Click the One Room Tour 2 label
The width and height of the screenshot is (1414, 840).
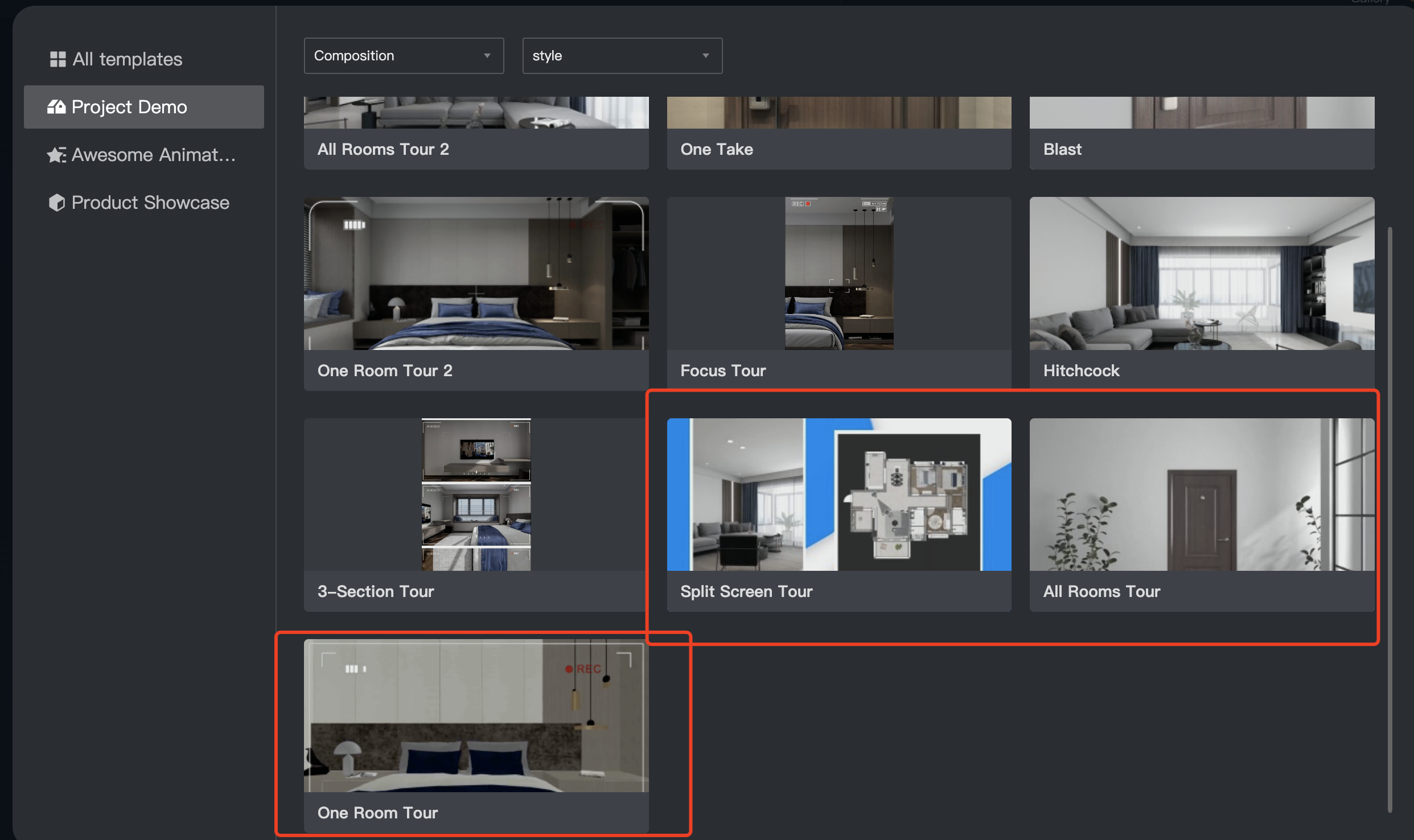[x=385, y=370]
